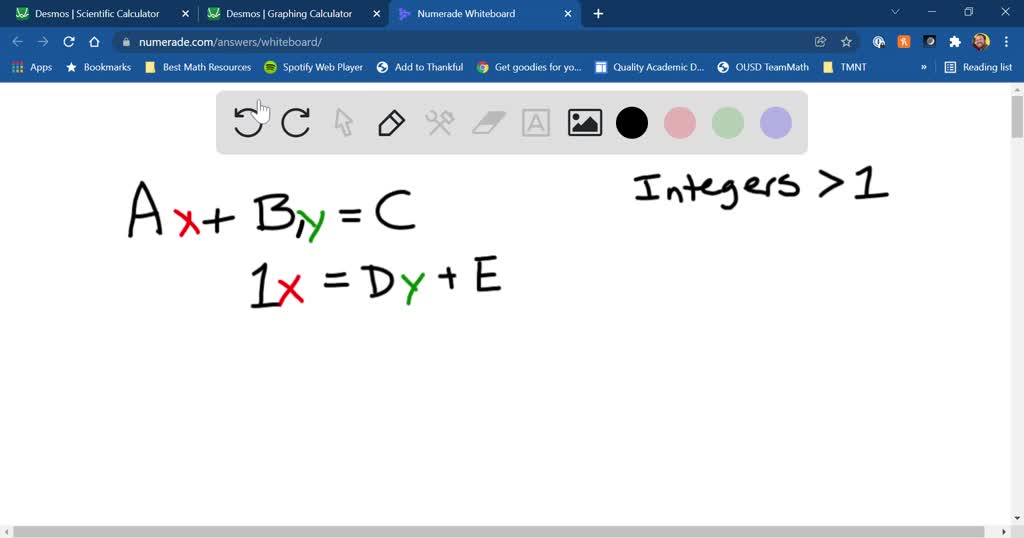Show hidden bookmarks with double chevron
This screenshot has width=1024, height=538.
click(x=923, y=67)
